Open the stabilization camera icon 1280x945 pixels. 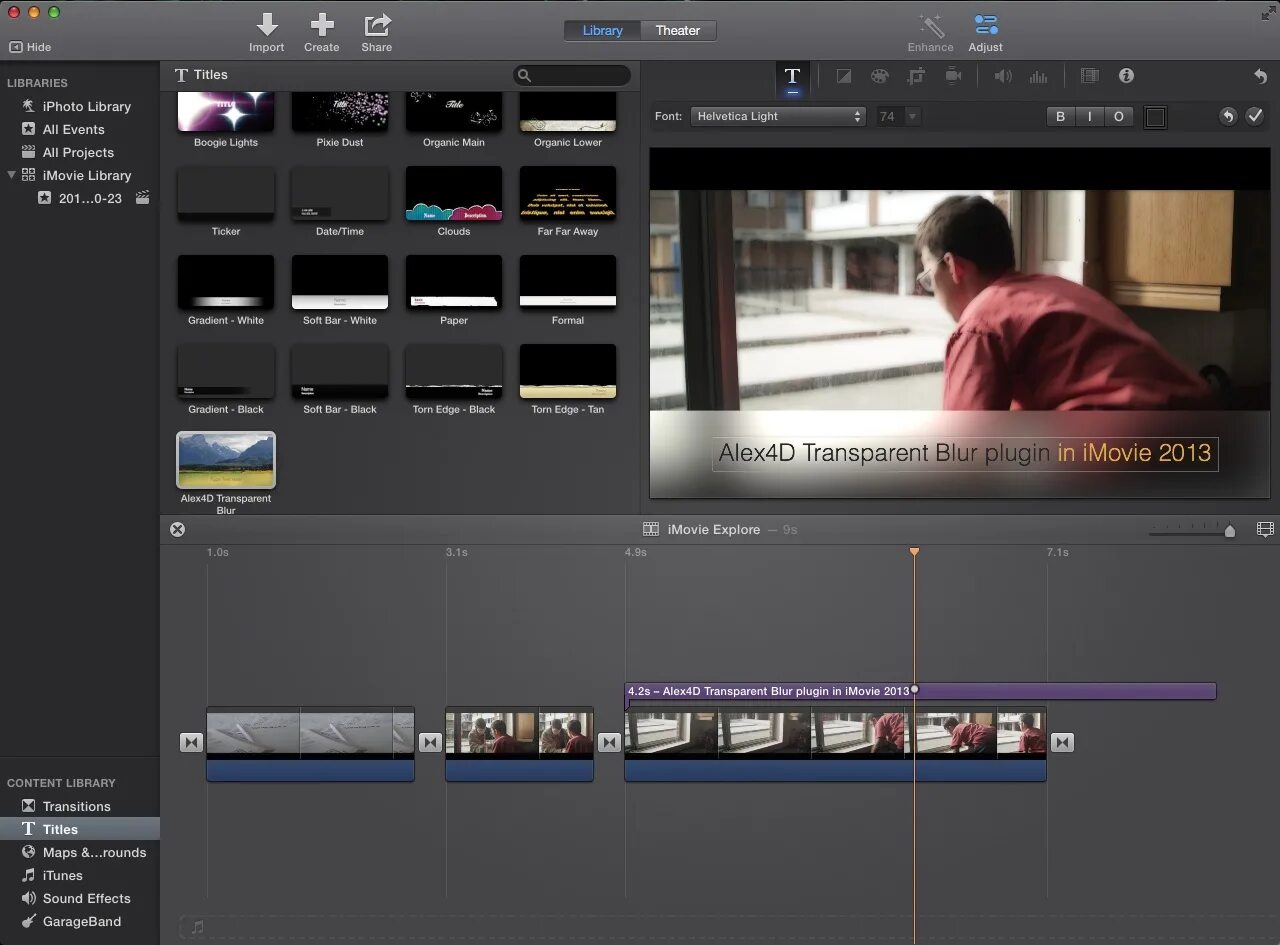coord(953,76)
